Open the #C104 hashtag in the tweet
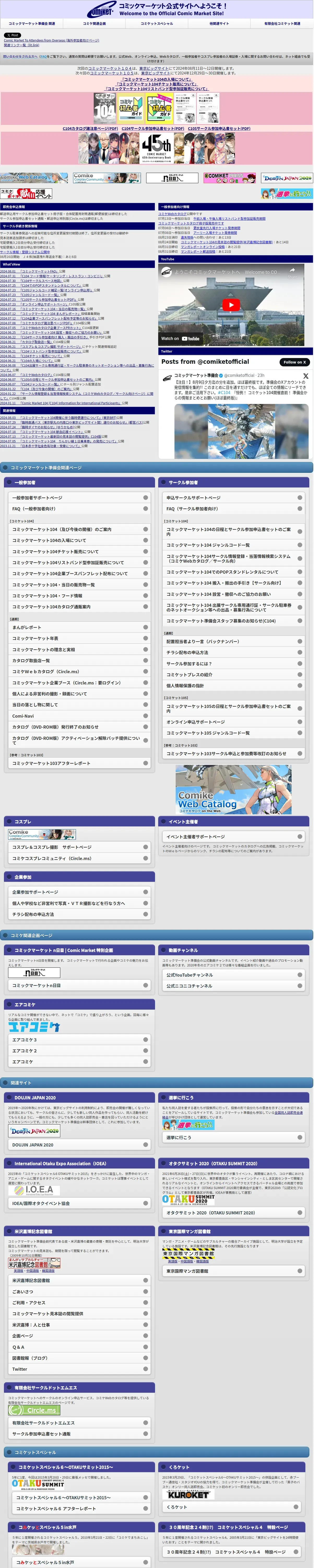314x1568 pixels. (x=224, y=393)
